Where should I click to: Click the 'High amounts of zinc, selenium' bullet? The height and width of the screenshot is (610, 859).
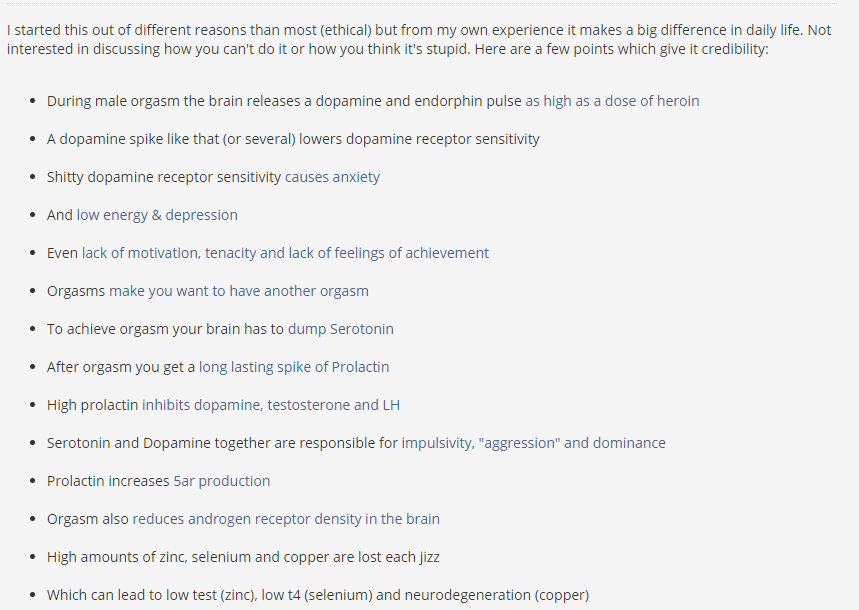pos(243,557)
